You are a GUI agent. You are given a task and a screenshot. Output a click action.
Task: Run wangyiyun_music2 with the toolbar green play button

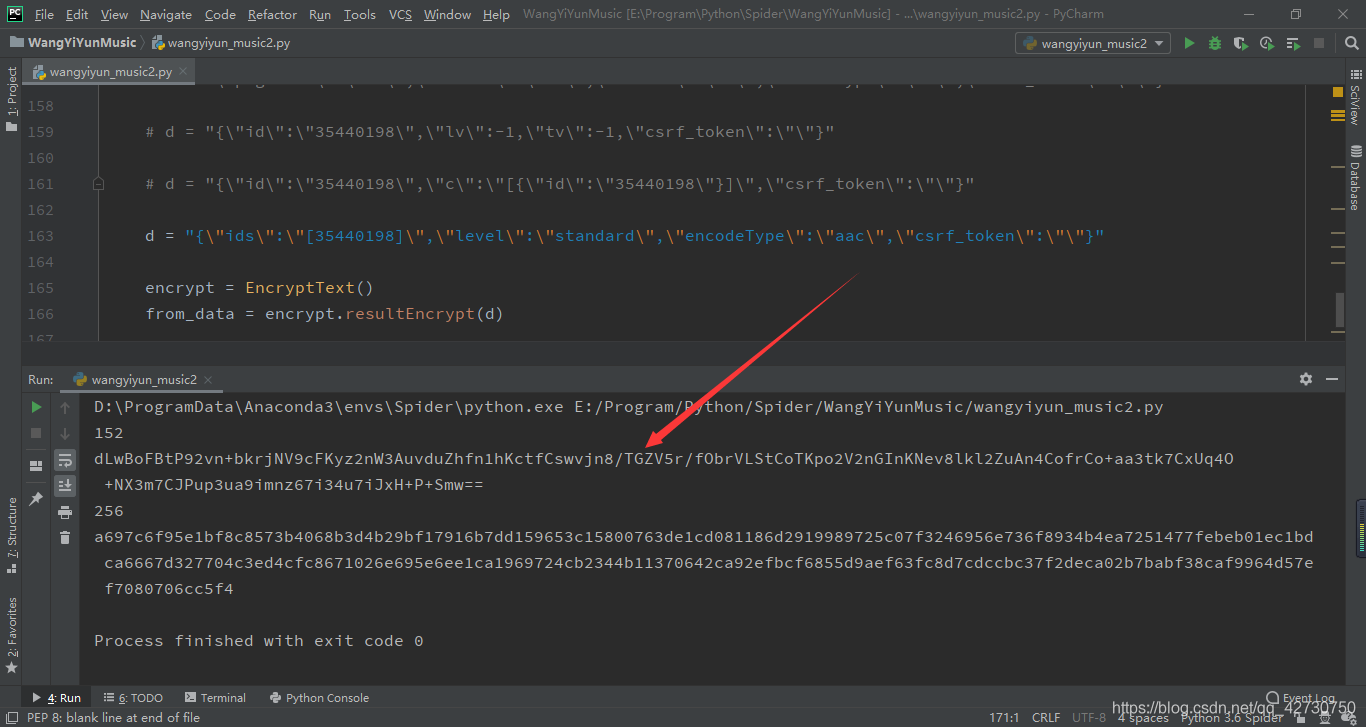1189,43
